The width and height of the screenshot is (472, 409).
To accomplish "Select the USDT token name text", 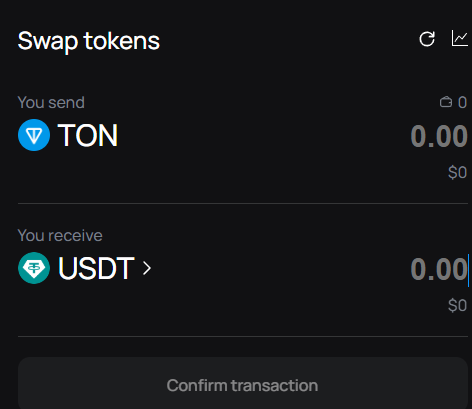I will 96,268.
